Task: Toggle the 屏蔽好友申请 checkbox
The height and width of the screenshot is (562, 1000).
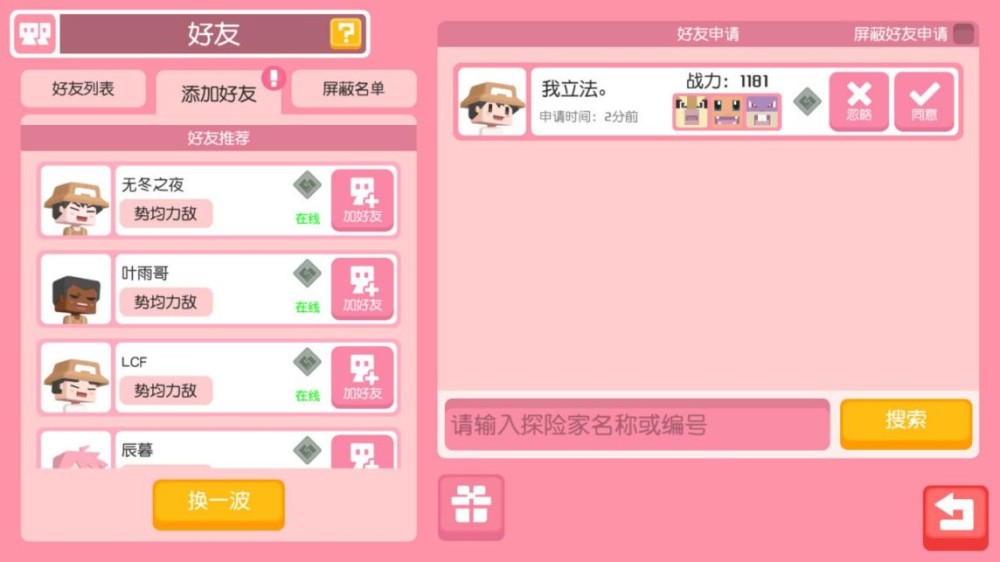Action: point(964,34)
